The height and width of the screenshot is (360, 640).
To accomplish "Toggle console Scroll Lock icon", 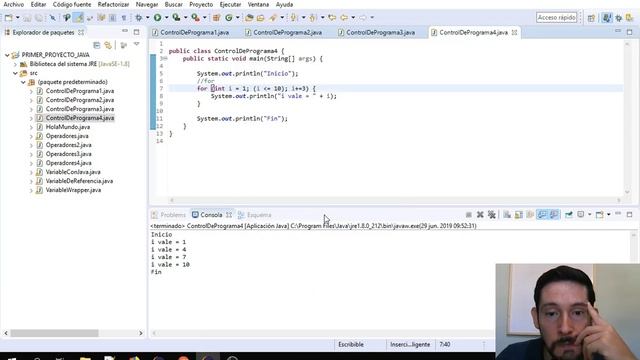I will pyautogui.click(x=518, y=215).
